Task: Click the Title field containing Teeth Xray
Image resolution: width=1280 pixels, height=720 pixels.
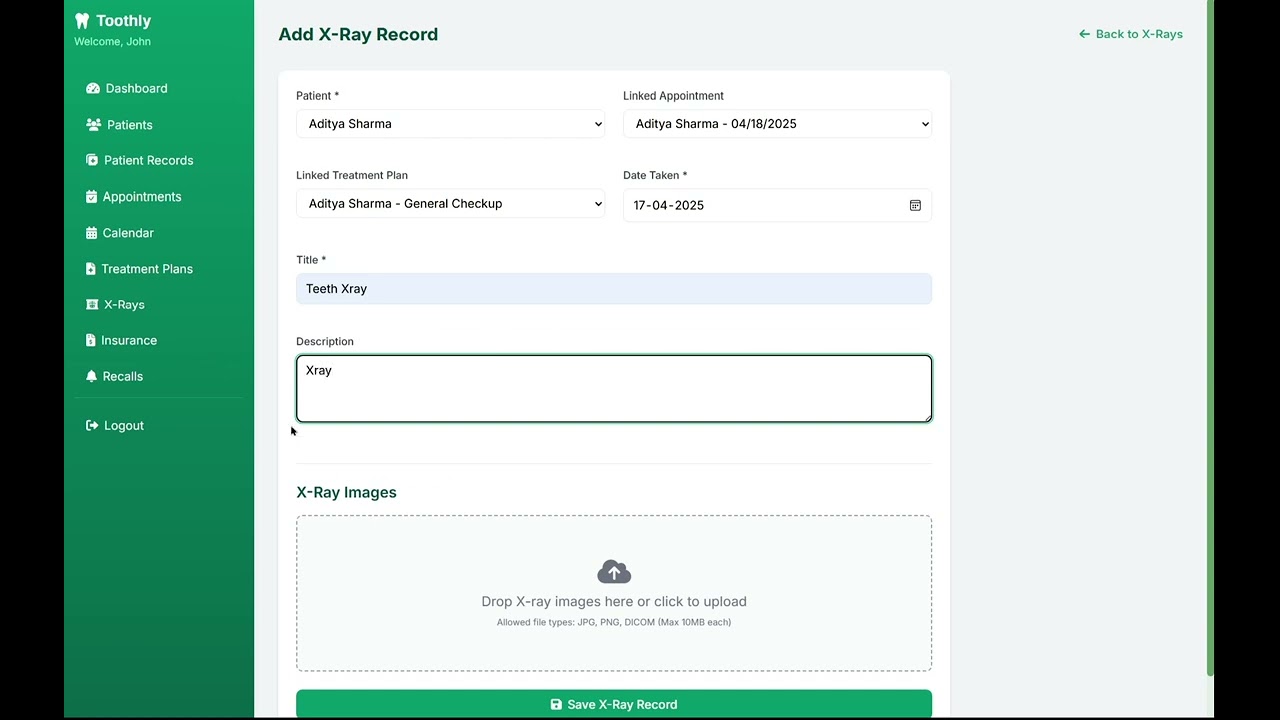Action: click(614, 289)
